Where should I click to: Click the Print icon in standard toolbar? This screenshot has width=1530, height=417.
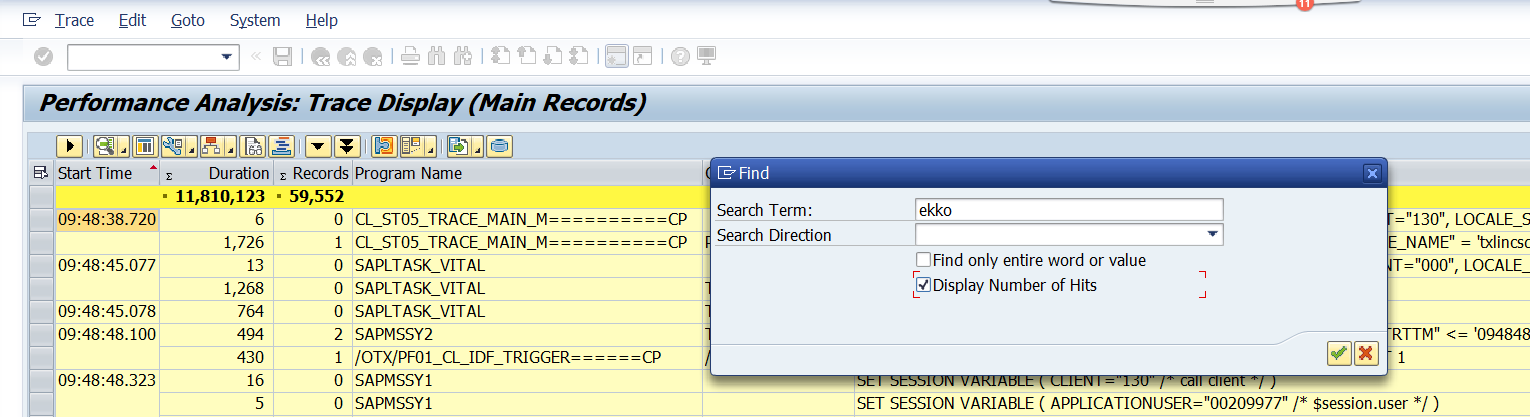tap(410, 57)
